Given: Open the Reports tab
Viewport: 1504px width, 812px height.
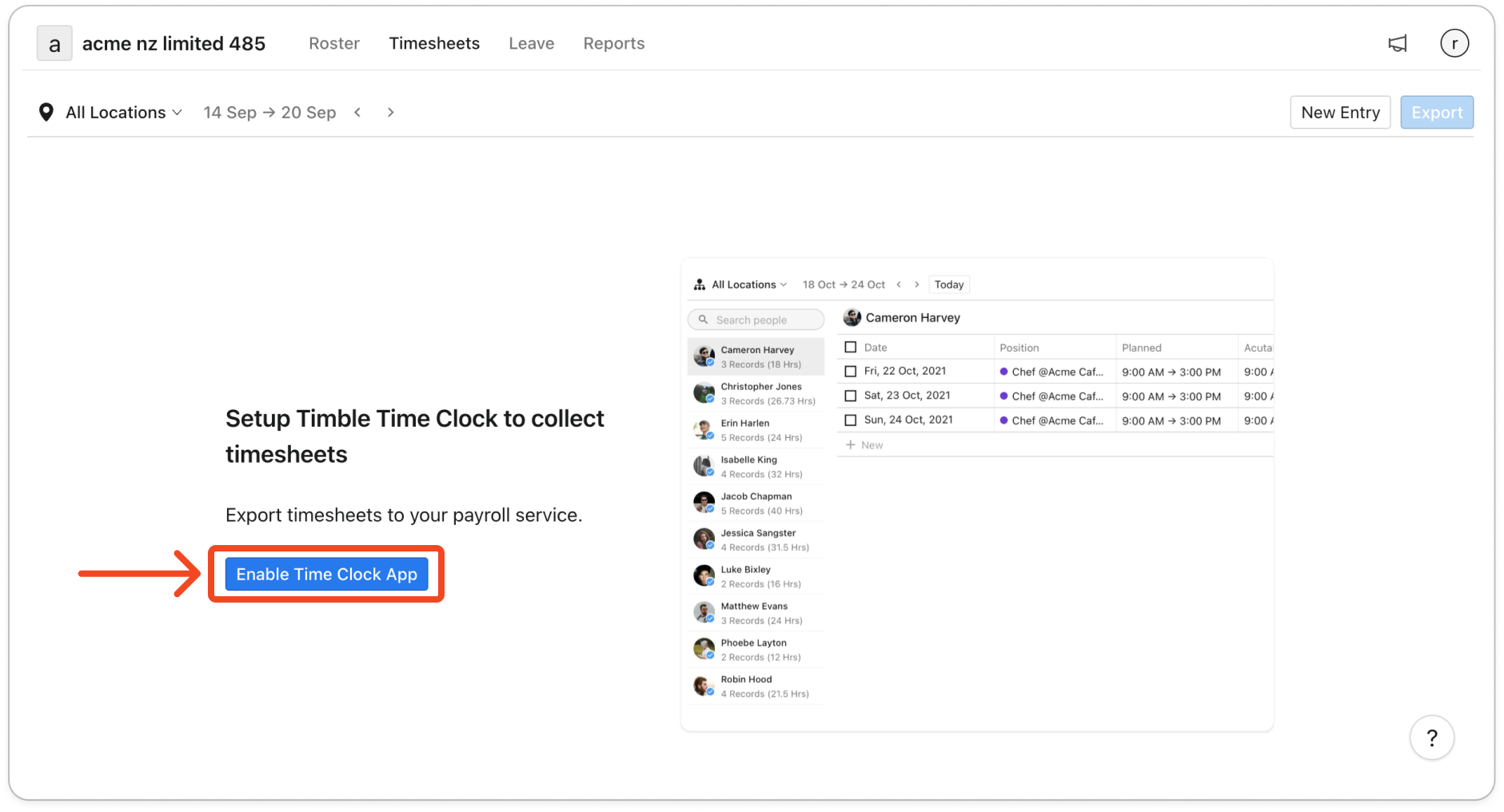Looking at the screenshot, I should (614, 43).
